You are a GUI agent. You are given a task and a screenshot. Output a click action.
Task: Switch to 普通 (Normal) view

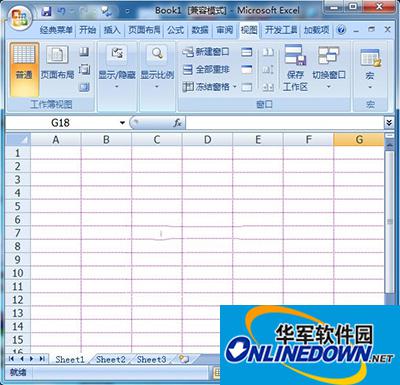tap(24, 69)
